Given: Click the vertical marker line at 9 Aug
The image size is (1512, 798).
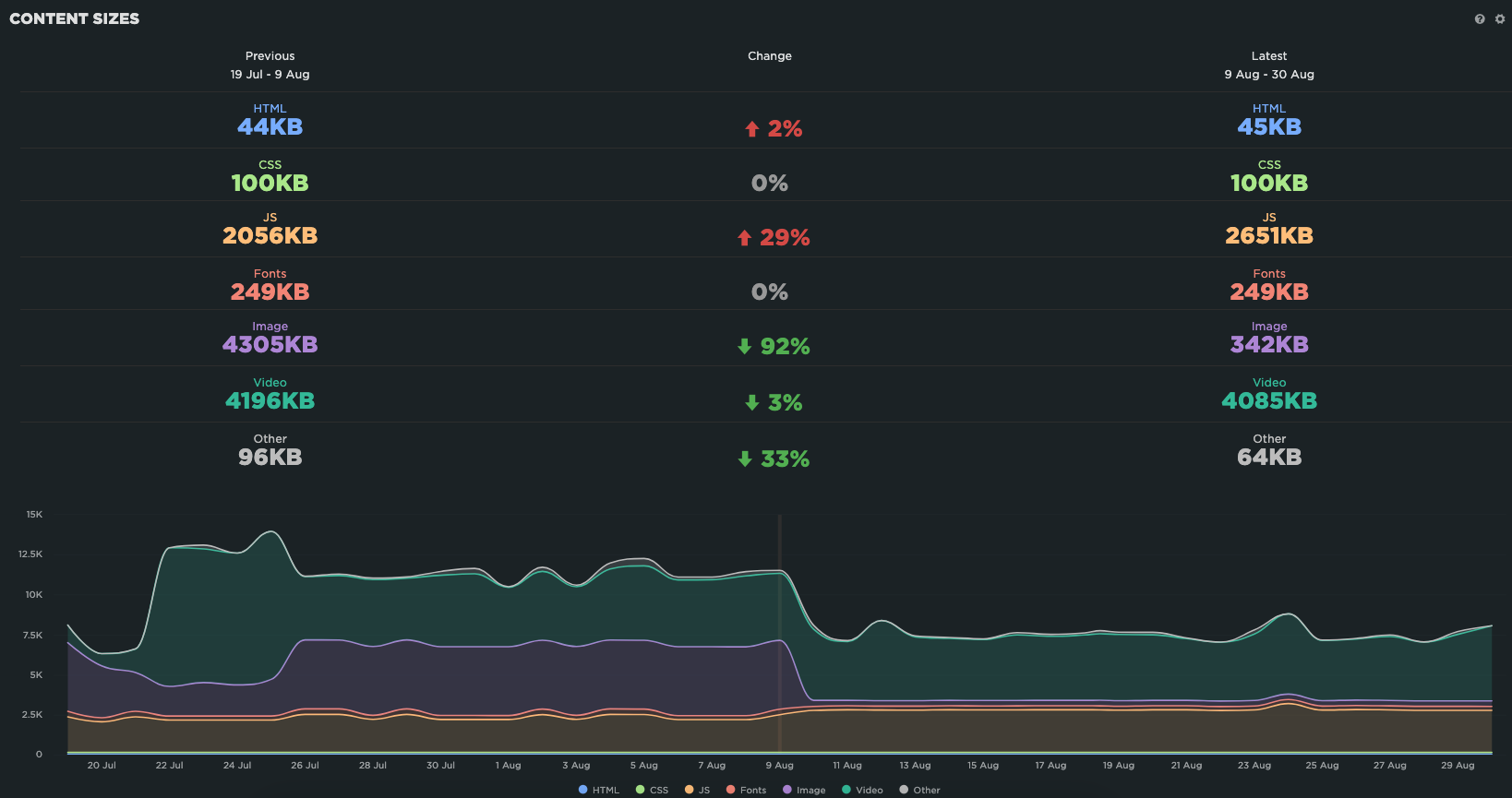Looking at the screenshot, I should 780,646.
